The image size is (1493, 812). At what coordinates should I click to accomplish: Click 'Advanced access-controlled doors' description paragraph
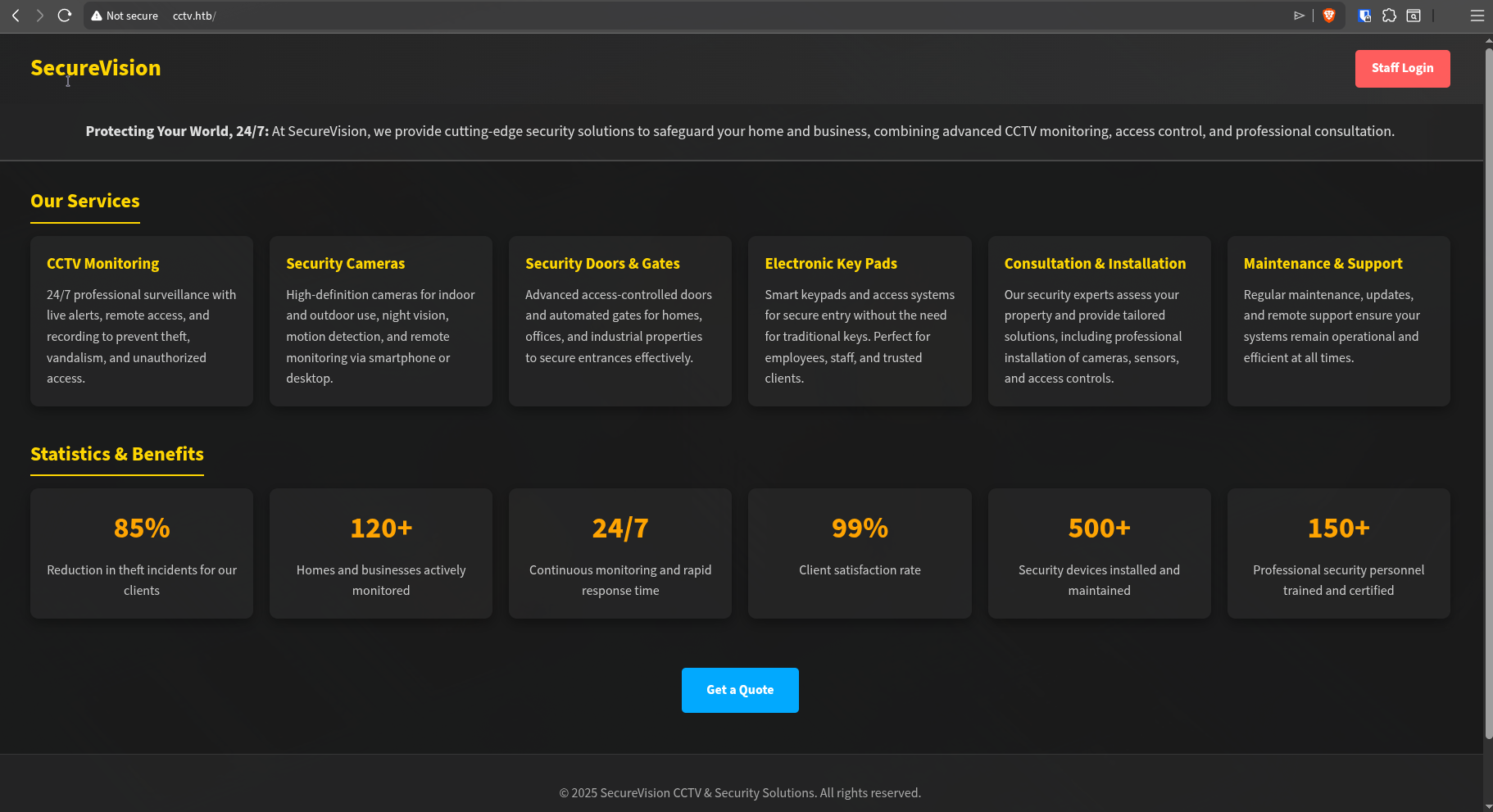coord(619,326)
